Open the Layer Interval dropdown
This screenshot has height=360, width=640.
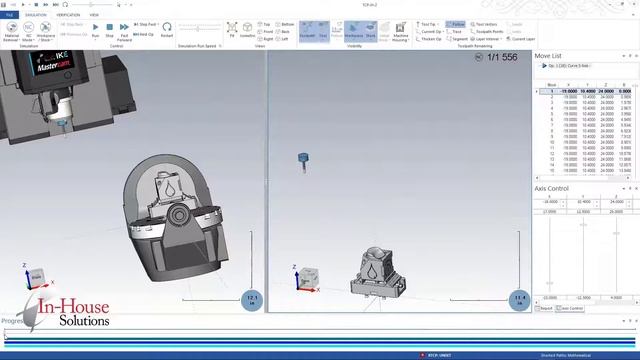coord(486,39)
